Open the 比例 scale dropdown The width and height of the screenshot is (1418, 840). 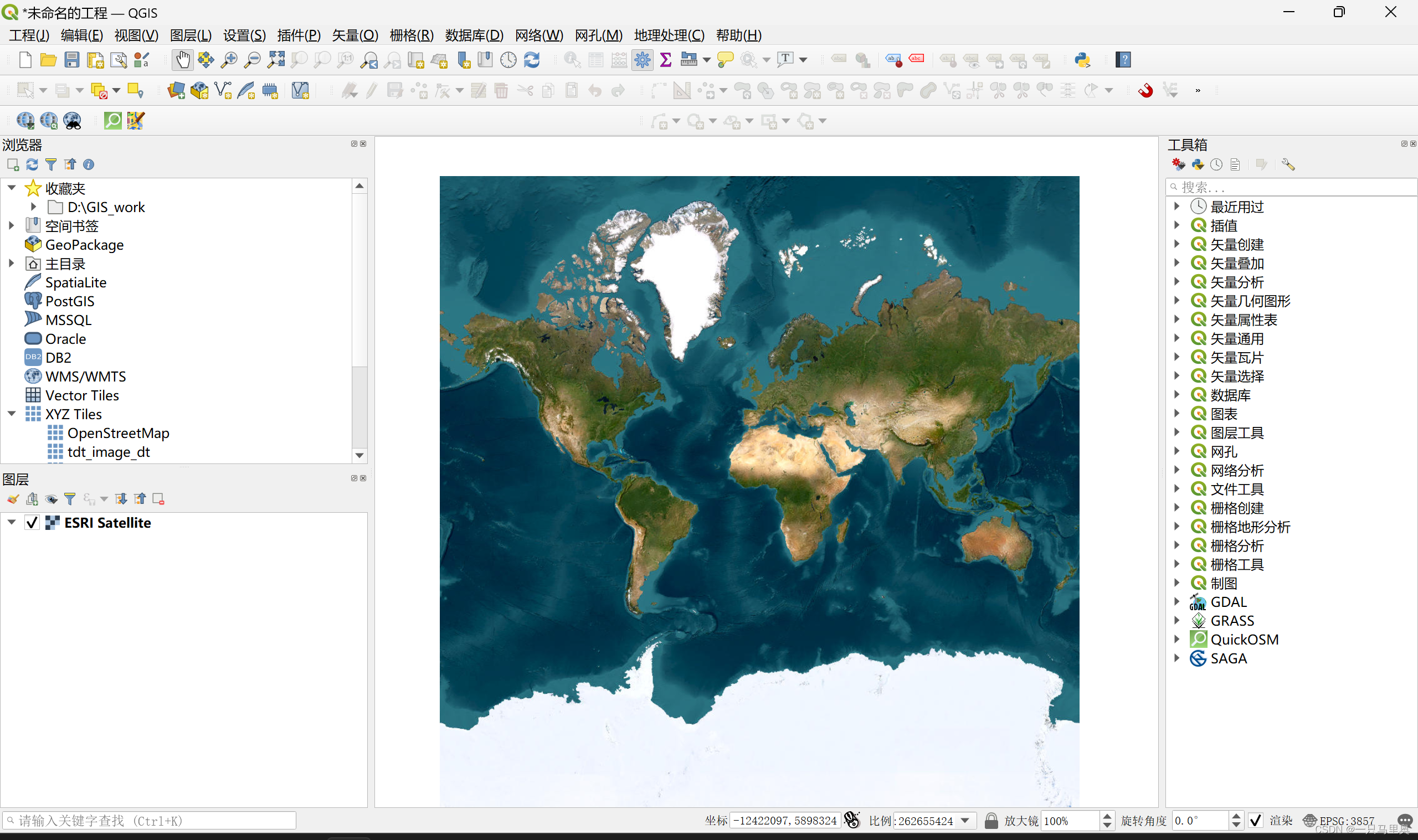point(965,820)
